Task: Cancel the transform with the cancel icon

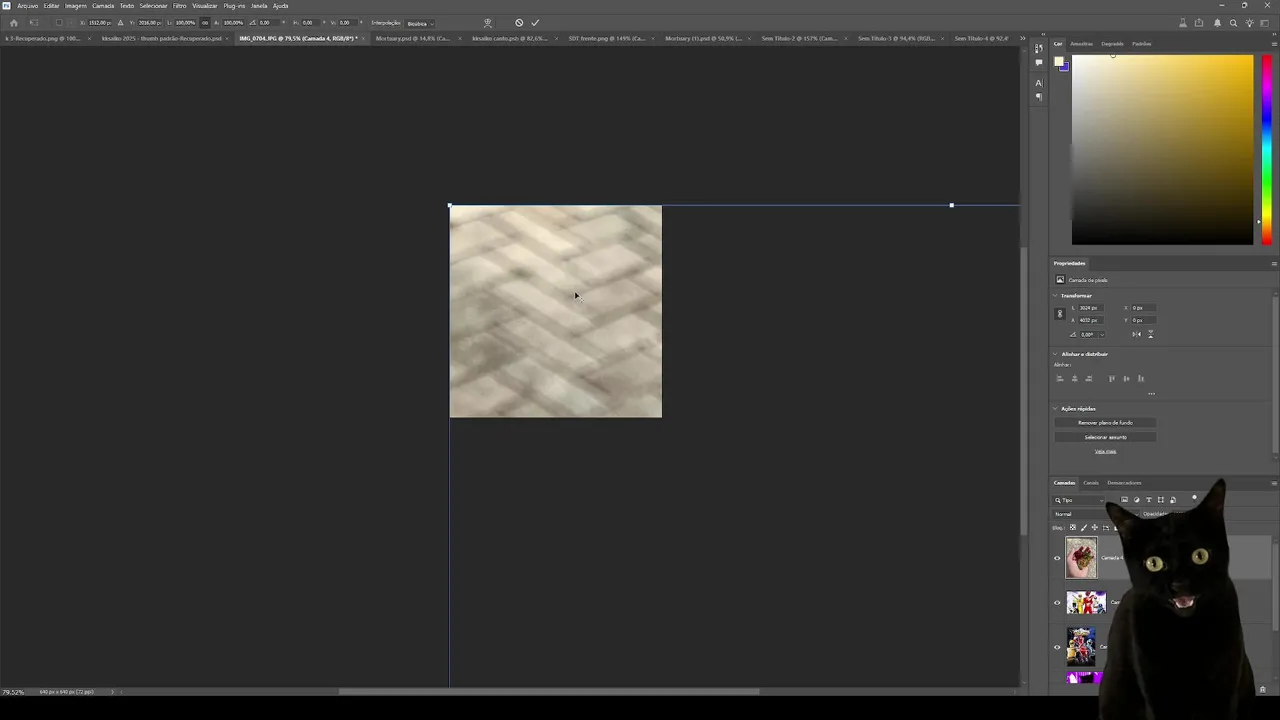Action: tap(519, 23)
